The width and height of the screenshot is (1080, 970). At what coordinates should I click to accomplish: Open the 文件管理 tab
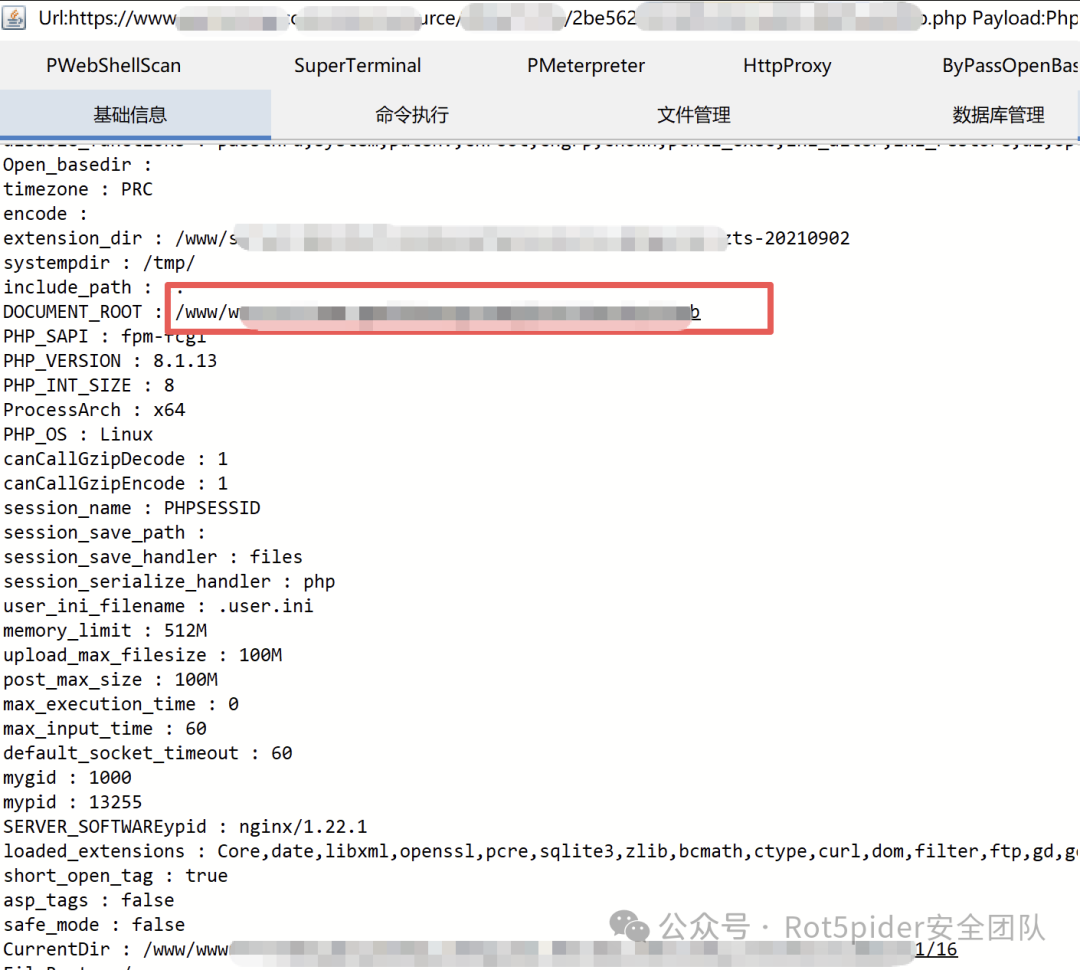click(x=694, y=114)
